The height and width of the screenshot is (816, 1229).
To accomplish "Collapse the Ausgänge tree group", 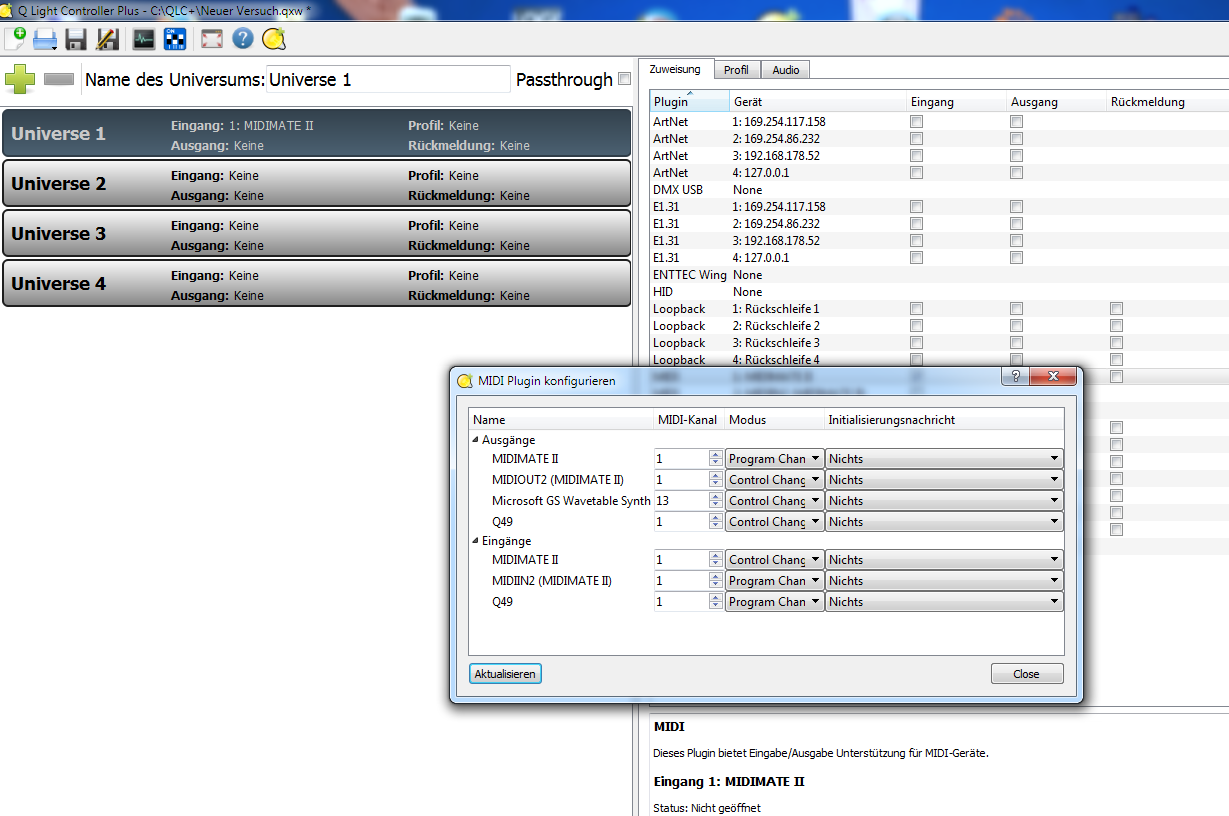I will [475, 440].
